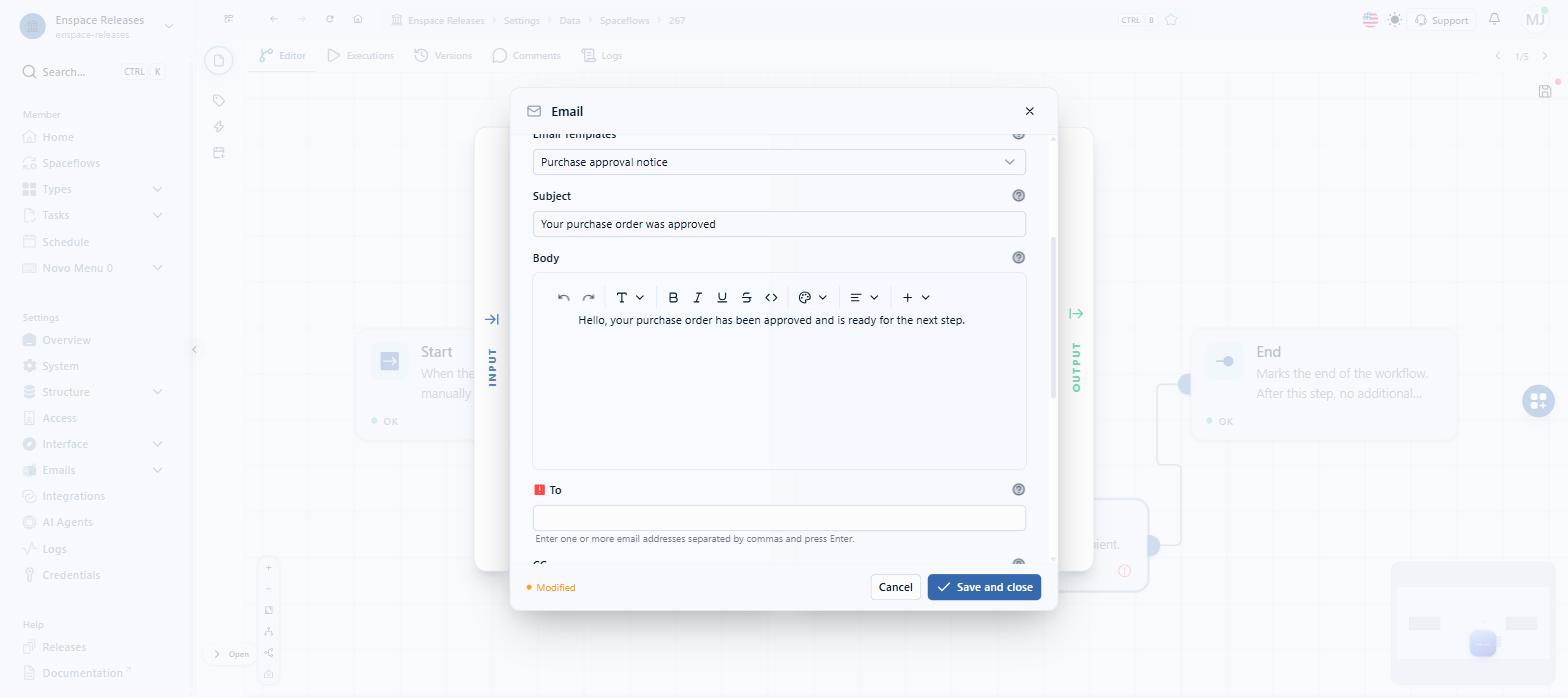Focus the To recipients field
This screenshot has width=1568, height=698.
pyautogui.click(x=779, y=518)
